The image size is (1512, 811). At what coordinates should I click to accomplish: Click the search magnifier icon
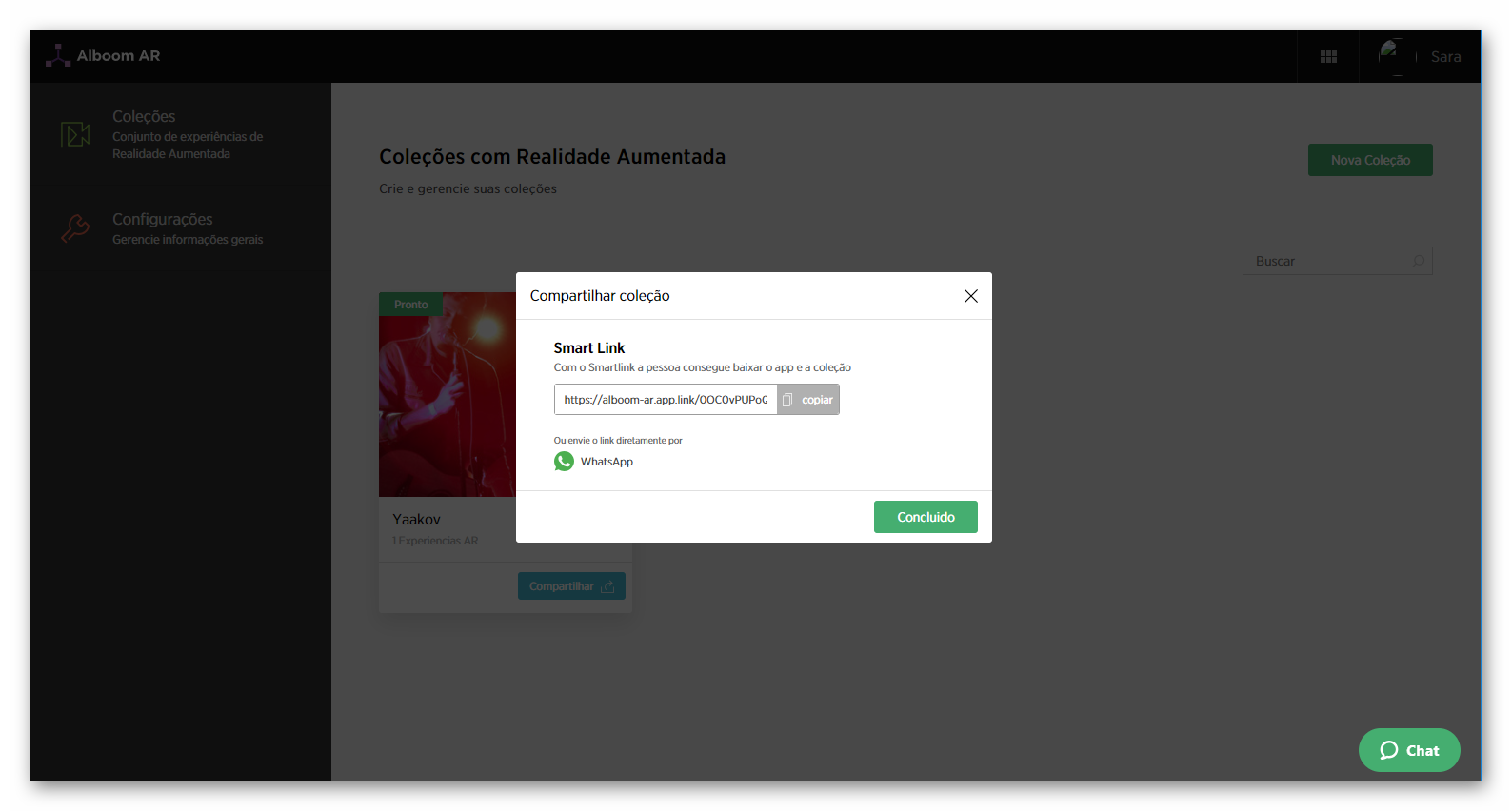pos(1418,261)
